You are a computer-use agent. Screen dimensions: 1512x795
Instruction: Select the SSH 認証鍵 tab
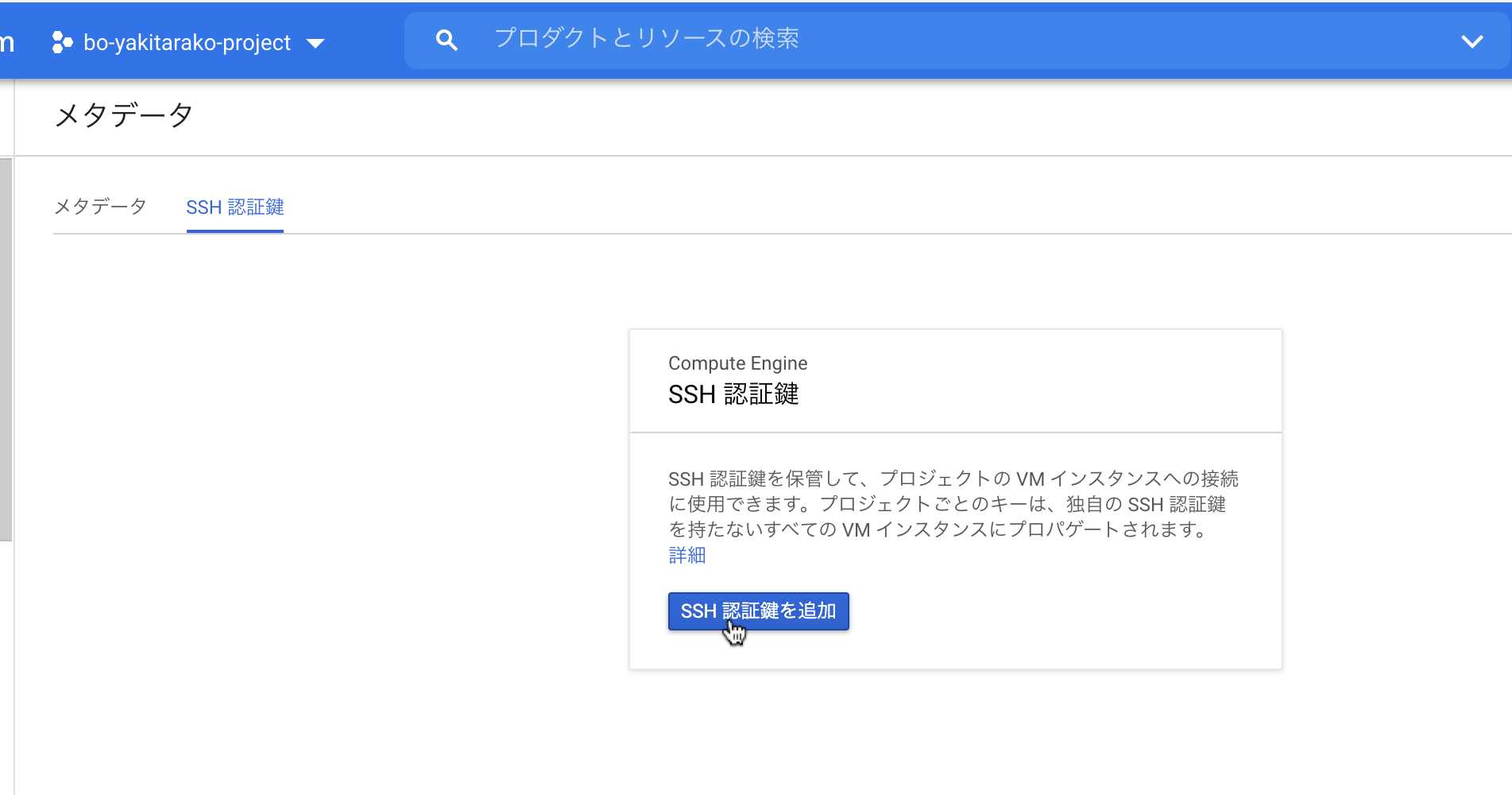[234, 207]
